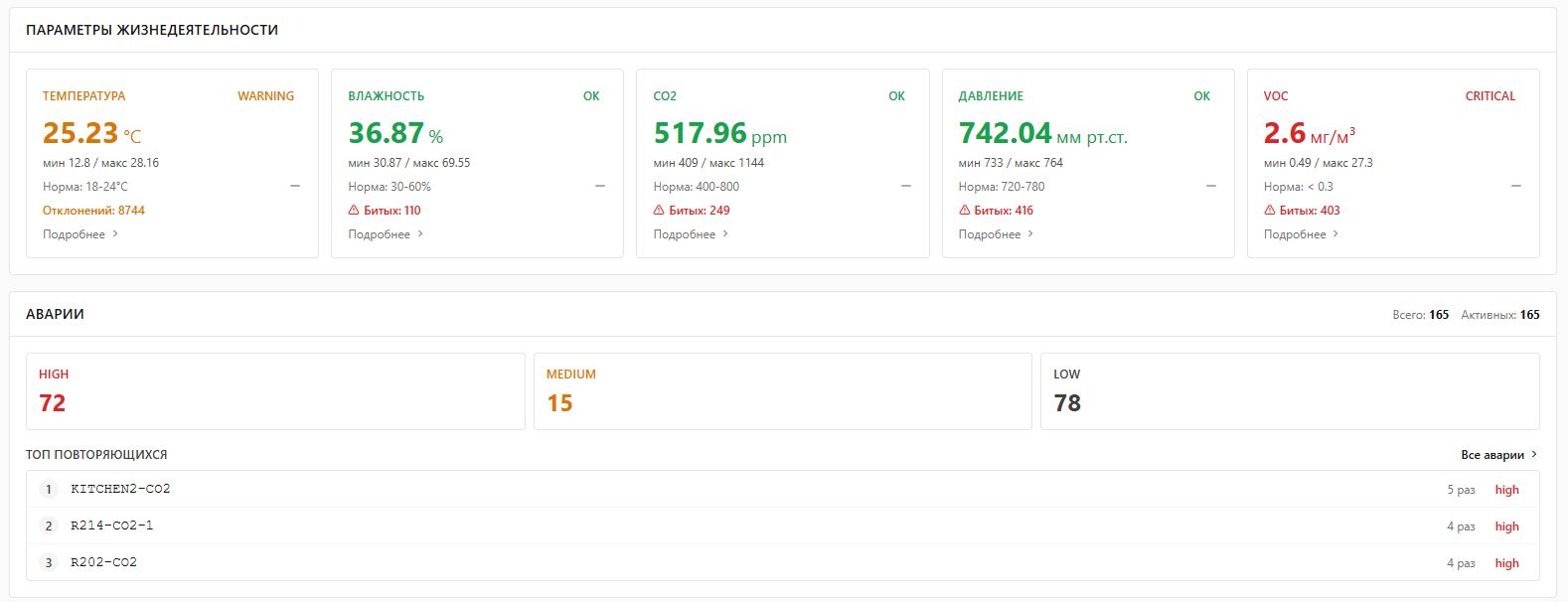Image resolution: width=1568 pixels, height=602 pixels.
Task: Click the number 1 badge beside KITCHEN2-CO2
Action: (x=49, y=489)
